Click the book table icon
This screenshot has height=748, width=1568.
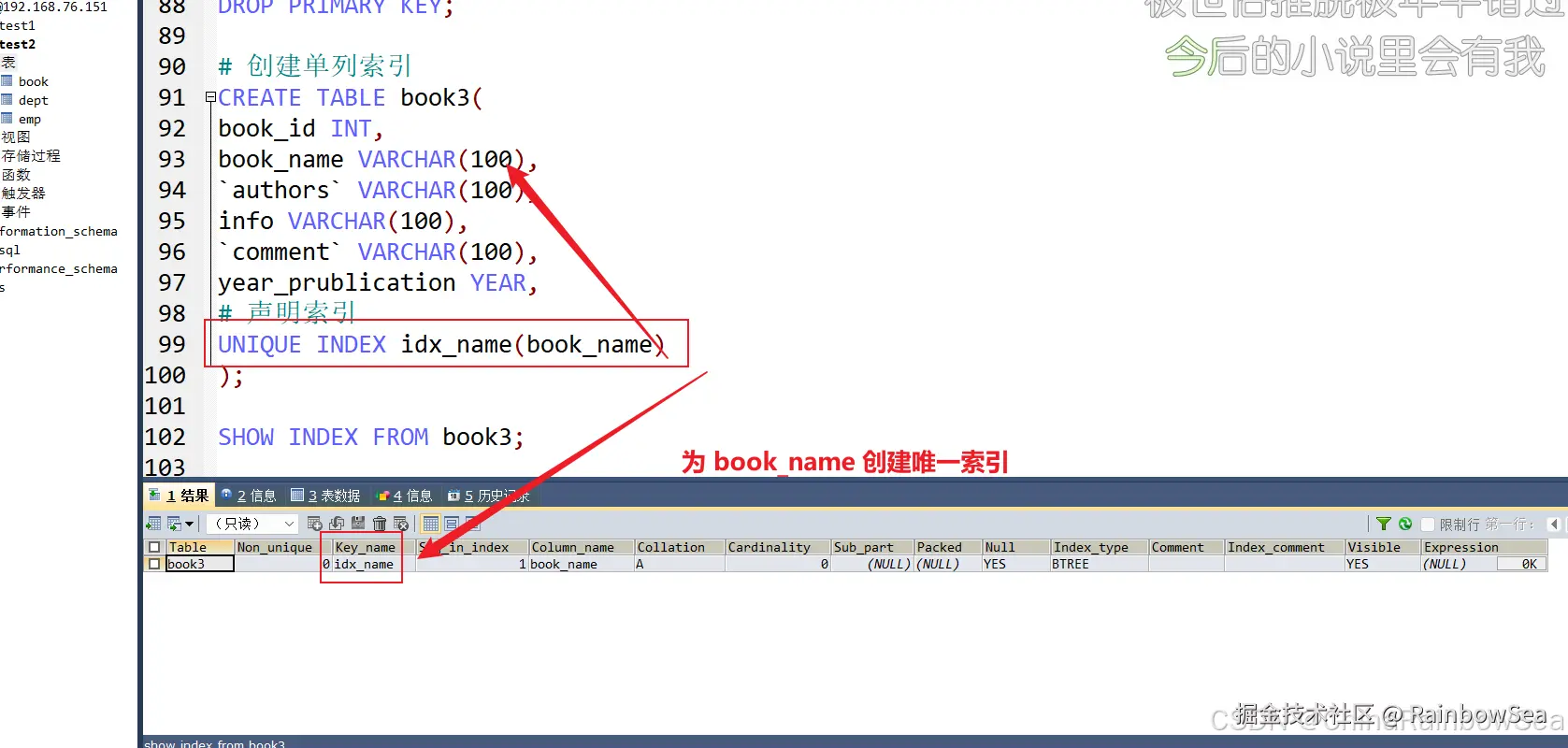point(7,81)
